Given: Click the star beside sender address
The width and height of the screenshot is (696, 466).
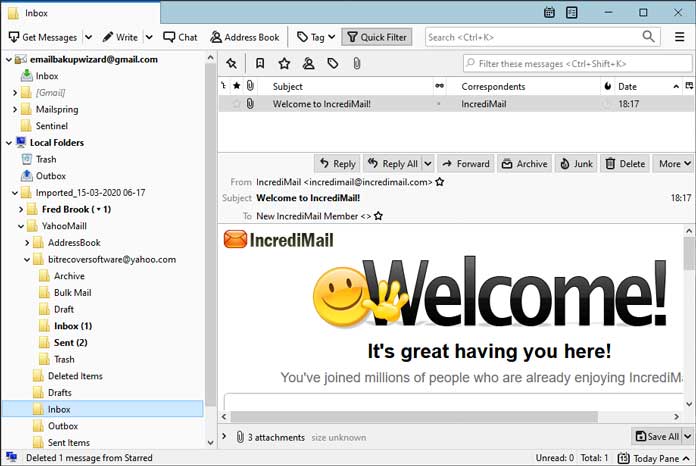Looking at the screenshot, I should tap(439, 182).
